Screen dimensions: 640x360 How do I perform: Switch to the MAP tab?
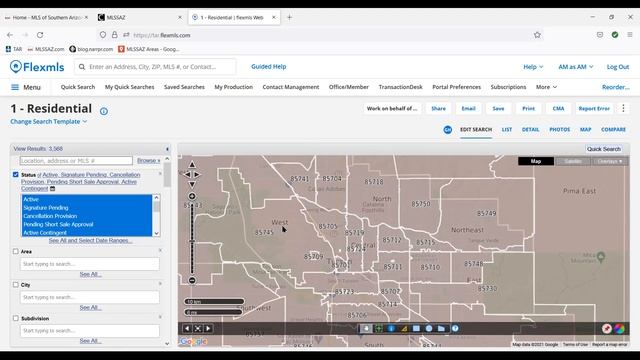[x=585, y=129]
